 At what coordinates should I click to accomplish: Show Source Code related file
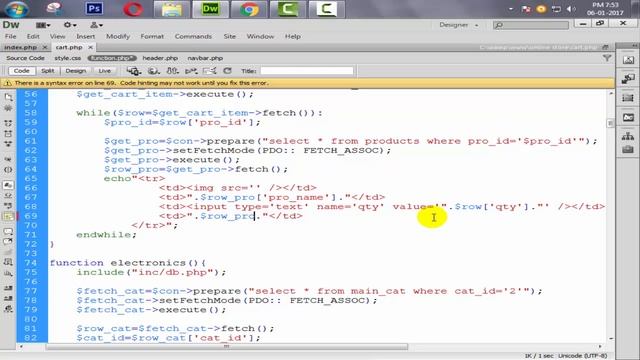[x=25, y=58]
